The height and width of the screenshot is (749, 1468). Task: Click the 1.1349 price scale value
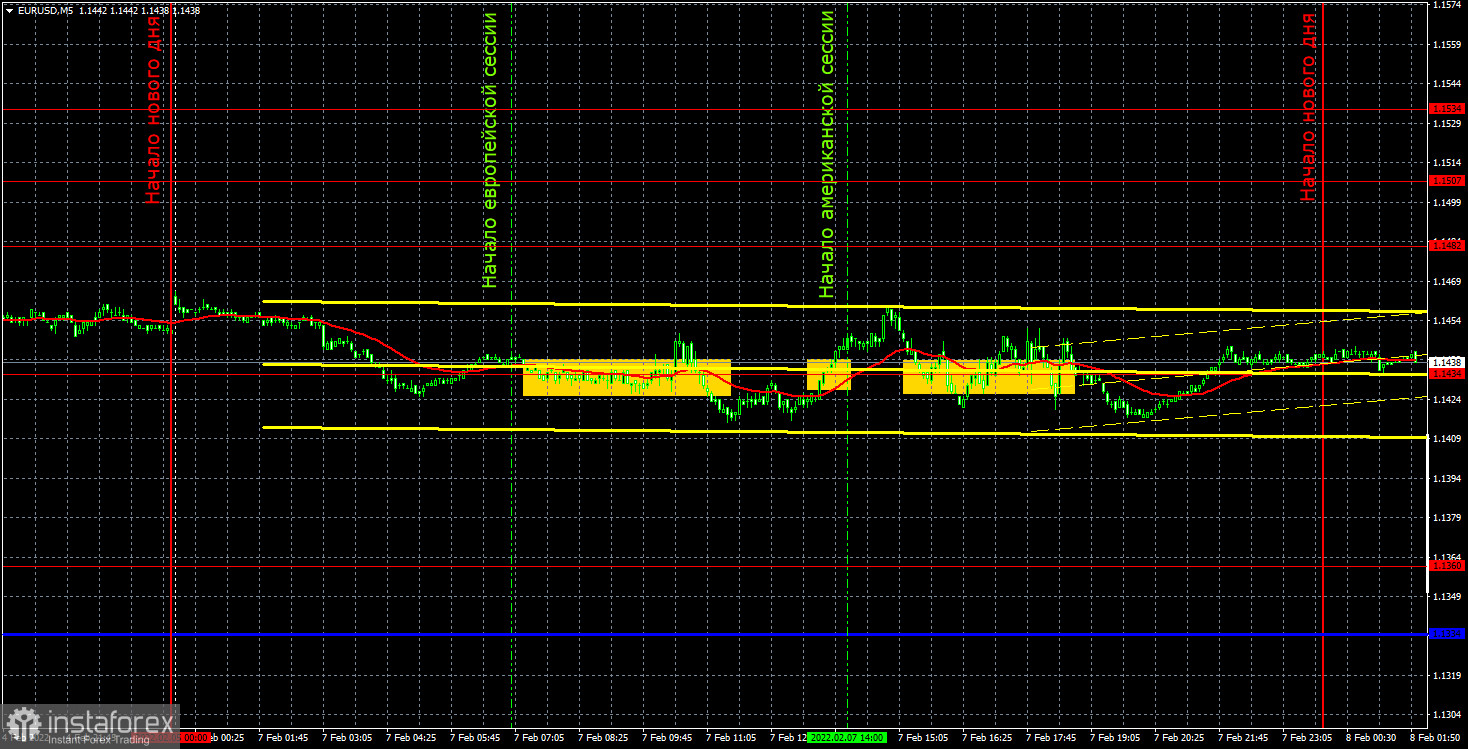(1447, 596)
